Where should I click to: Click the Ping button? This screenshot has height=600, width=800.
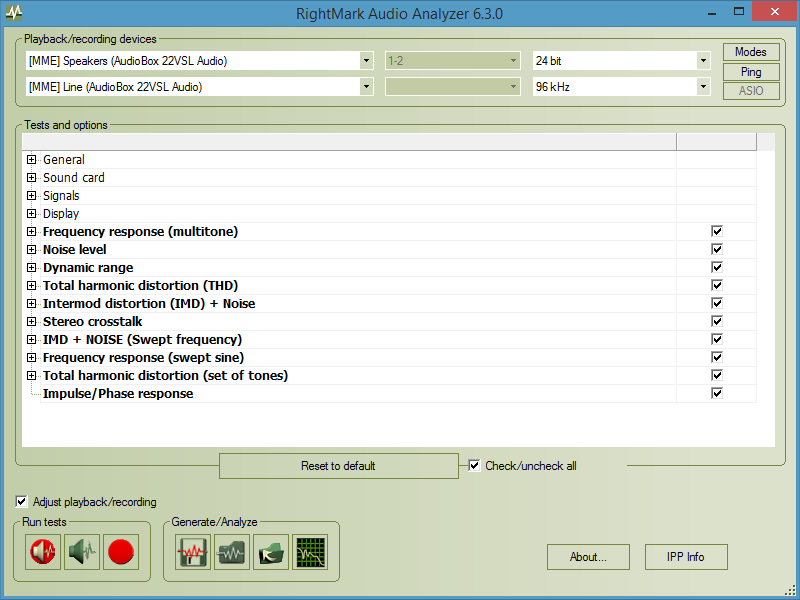tap(751, 72)
